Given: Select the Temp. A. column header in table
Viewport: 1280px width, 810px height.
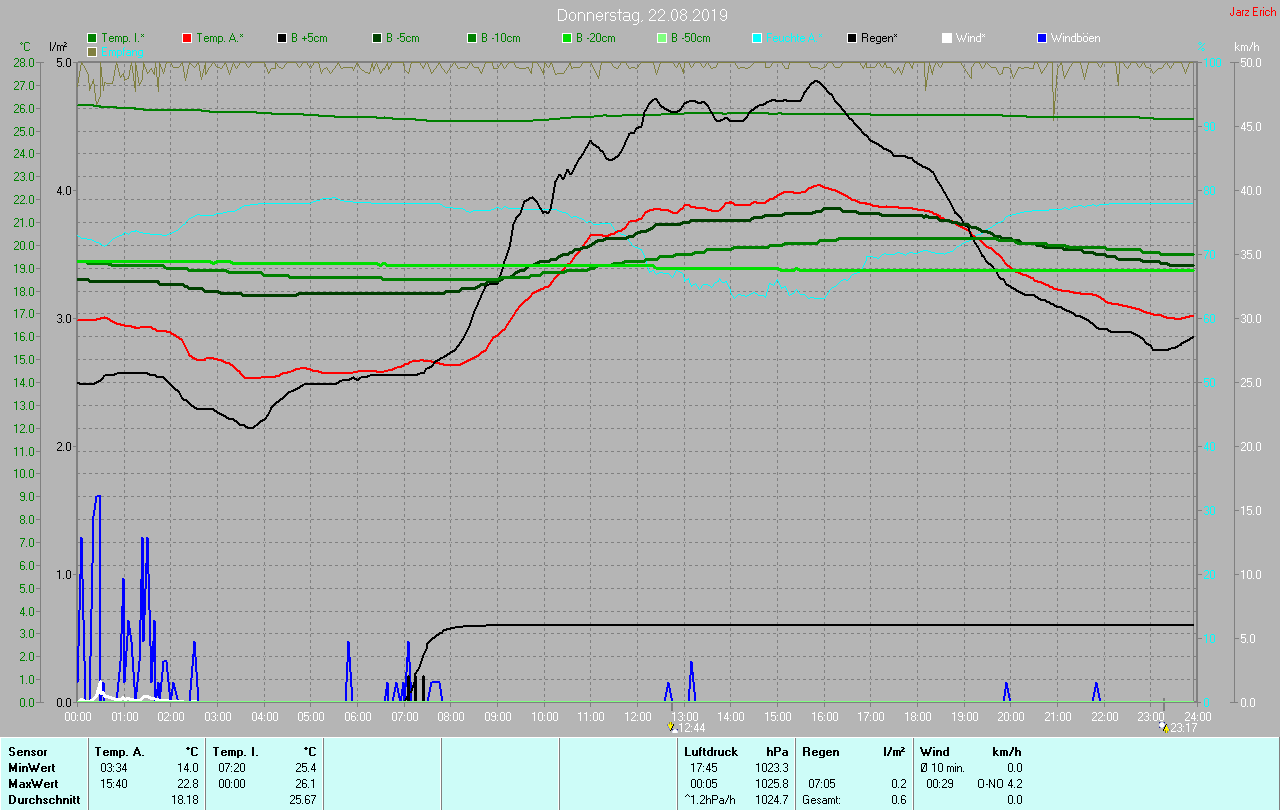Looking at the screenshot, I should tap(118, 751).
